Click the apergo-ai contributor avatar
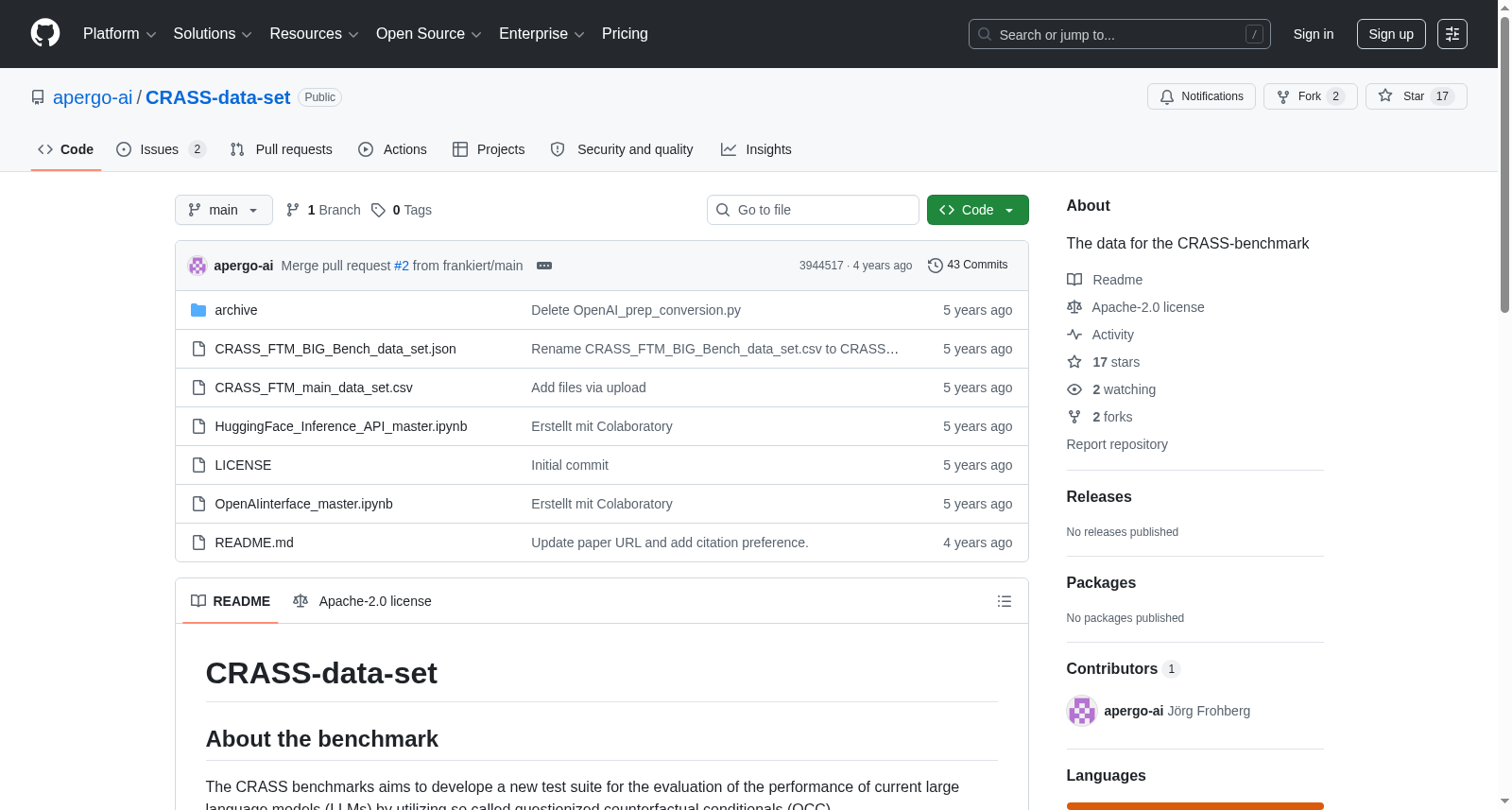This screenshot has width=1512, height=810. click(x=1082, y=711)
